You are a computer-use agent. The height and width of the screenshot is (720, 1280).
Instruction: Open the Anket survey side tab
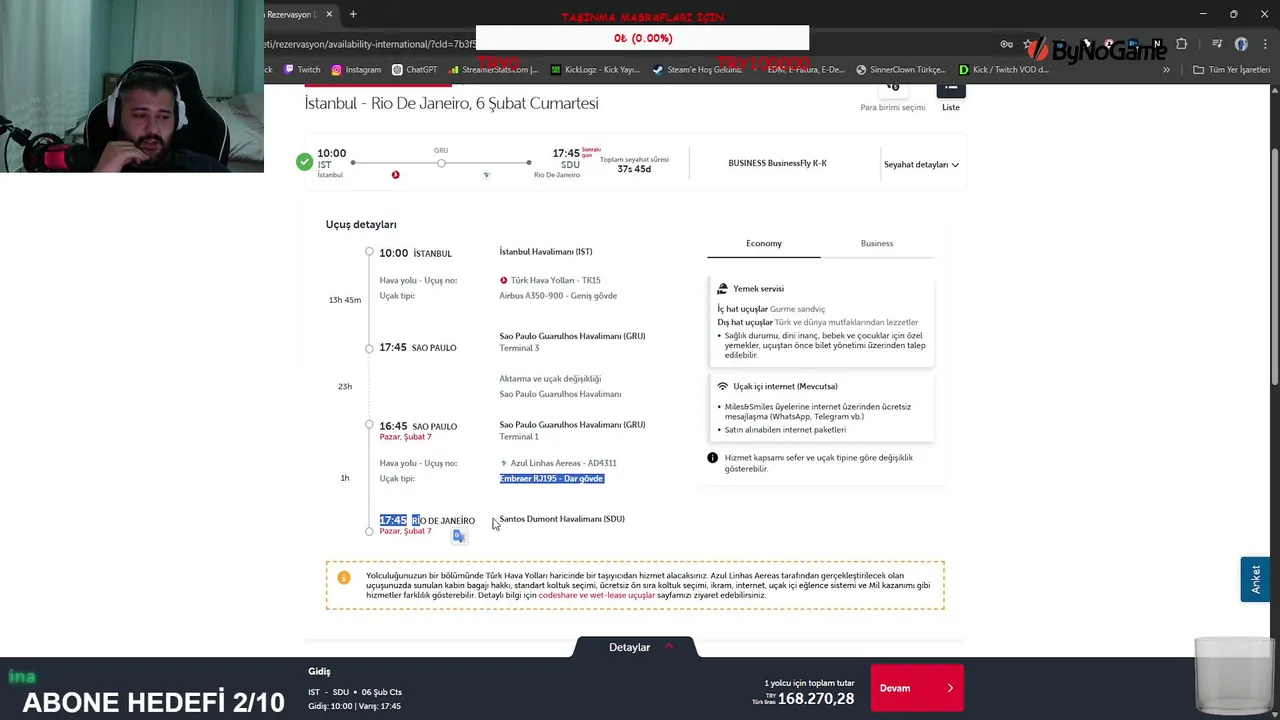1255,580
